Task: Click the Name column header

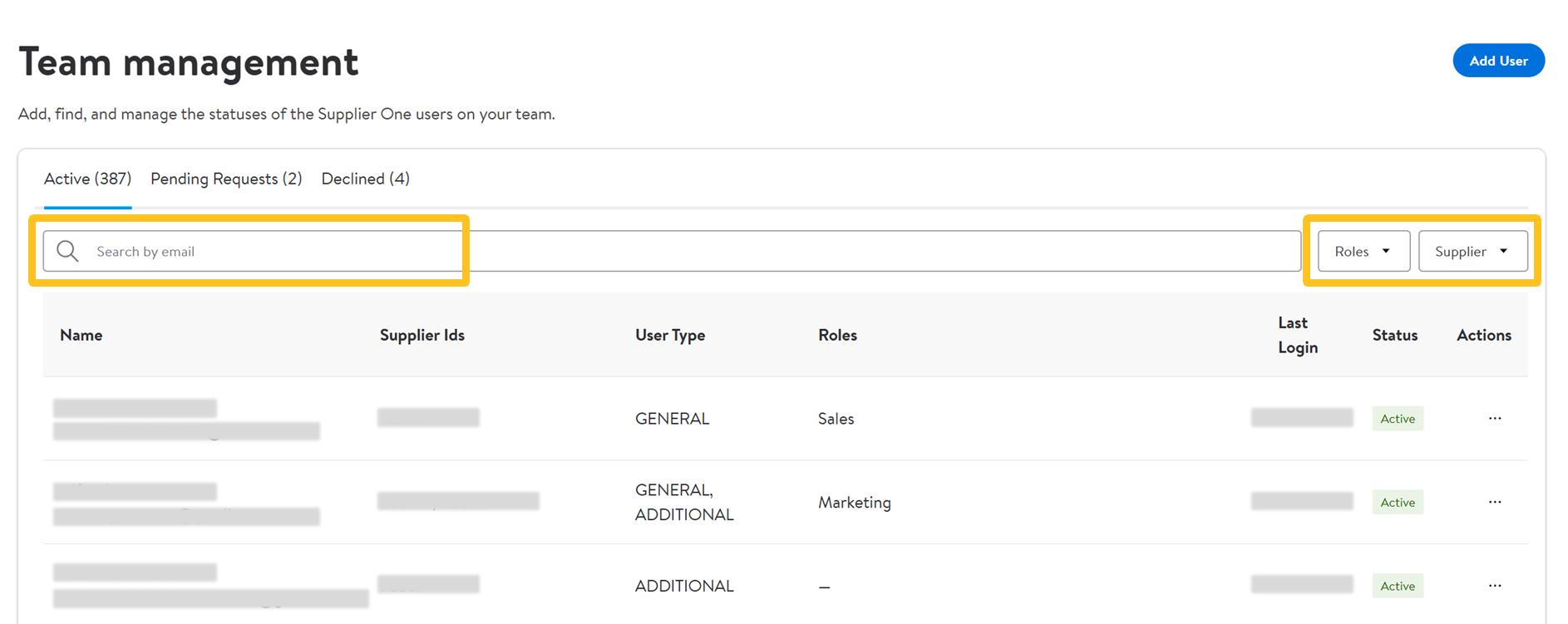Action: (81, 335)
